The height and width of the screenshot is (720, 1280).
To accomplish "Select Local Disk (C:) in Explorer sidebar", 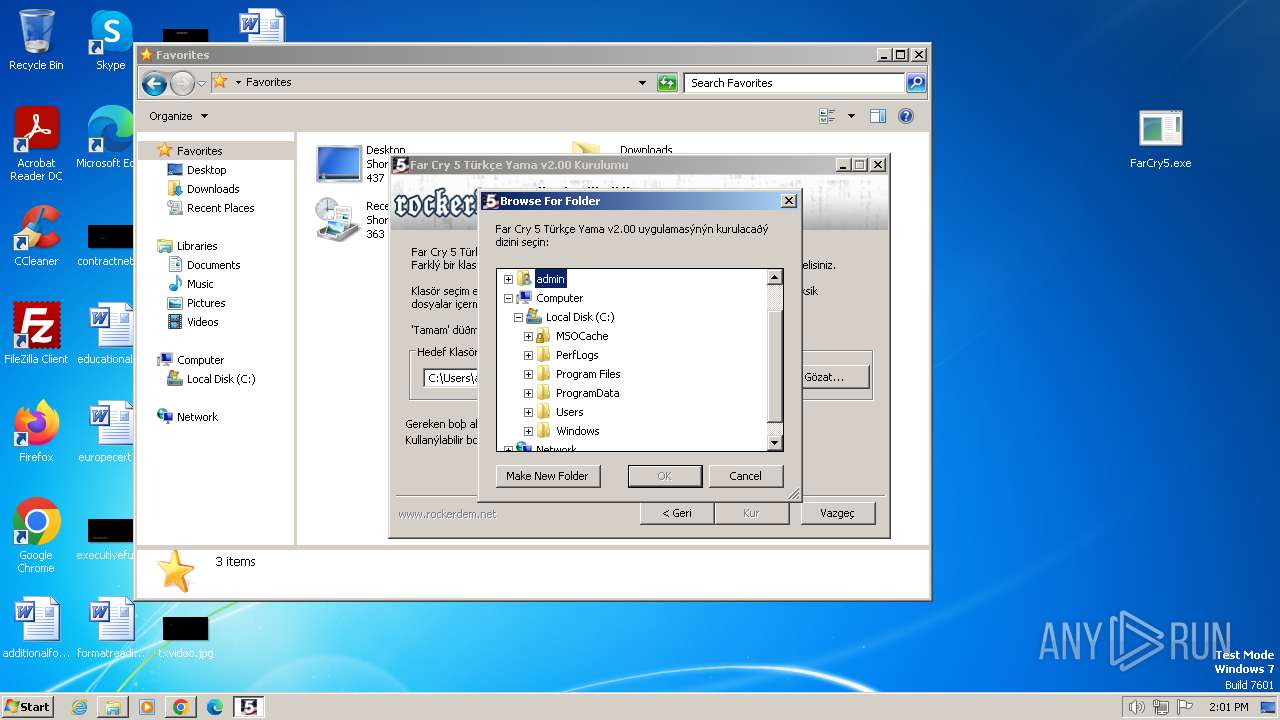I will [x=220, y=379].
